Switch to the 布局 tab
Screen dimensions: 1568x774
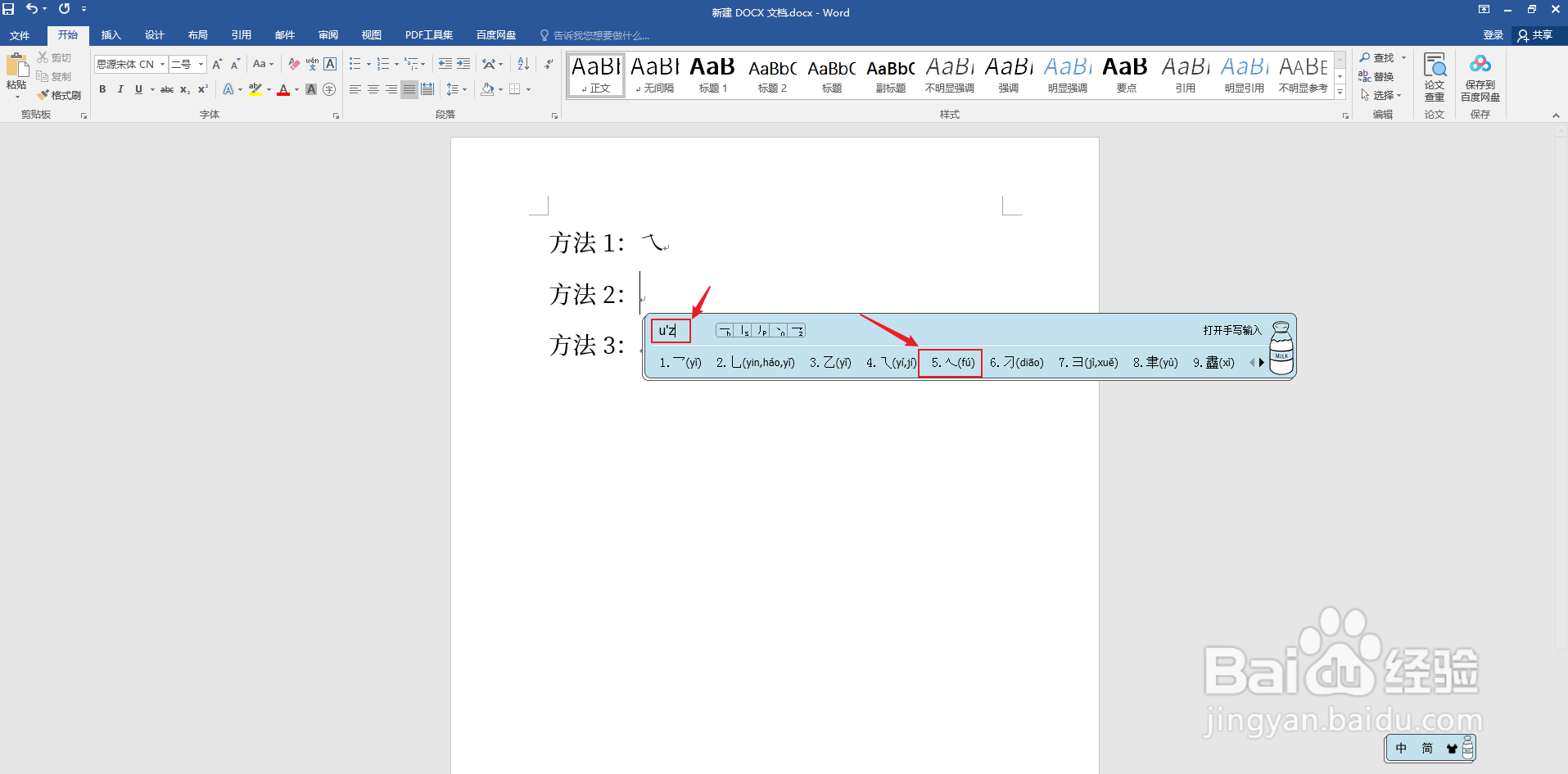coord(197,35)
